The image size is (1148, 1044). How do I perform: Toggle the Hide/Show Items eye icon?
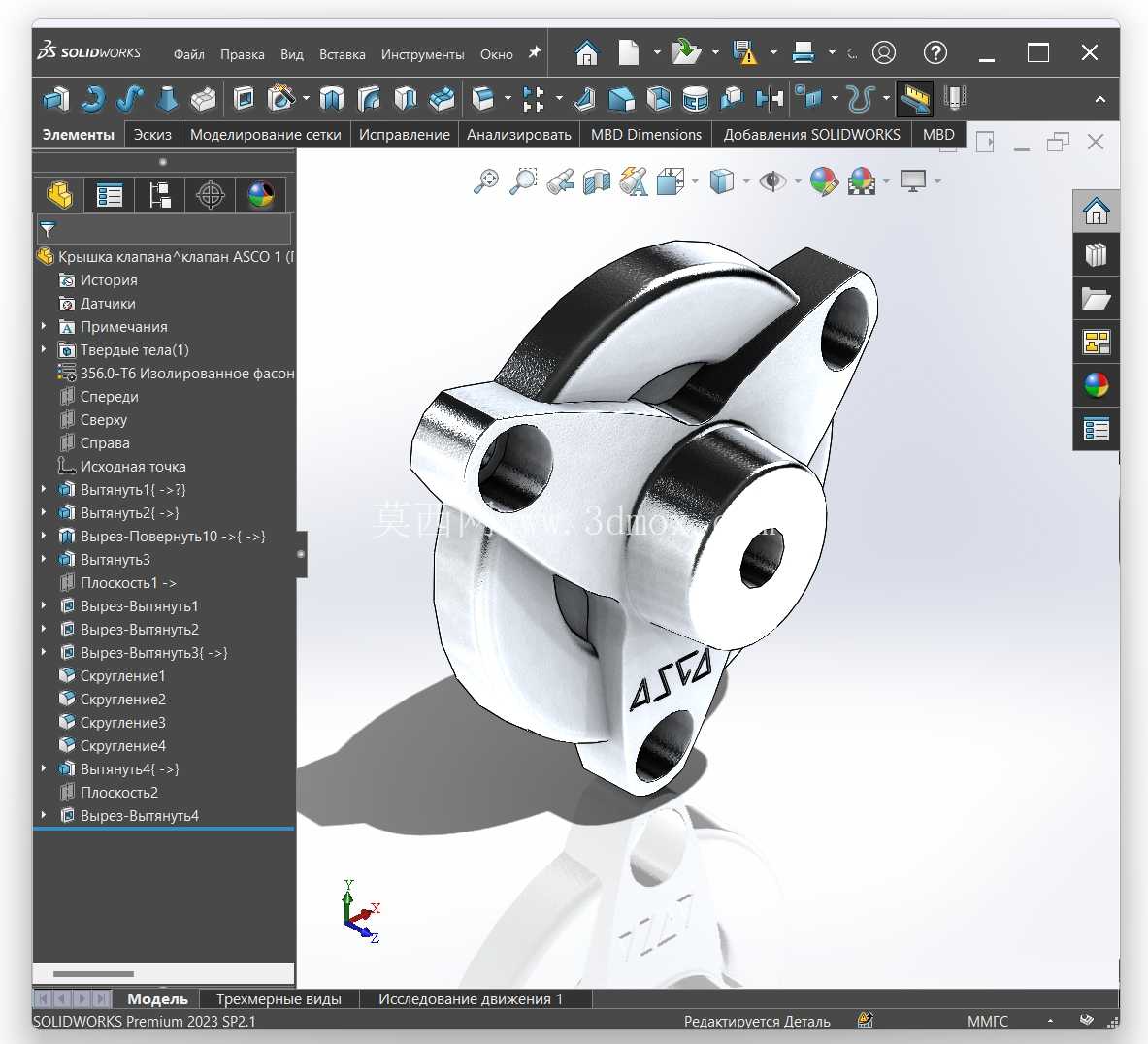pos(772,180)
